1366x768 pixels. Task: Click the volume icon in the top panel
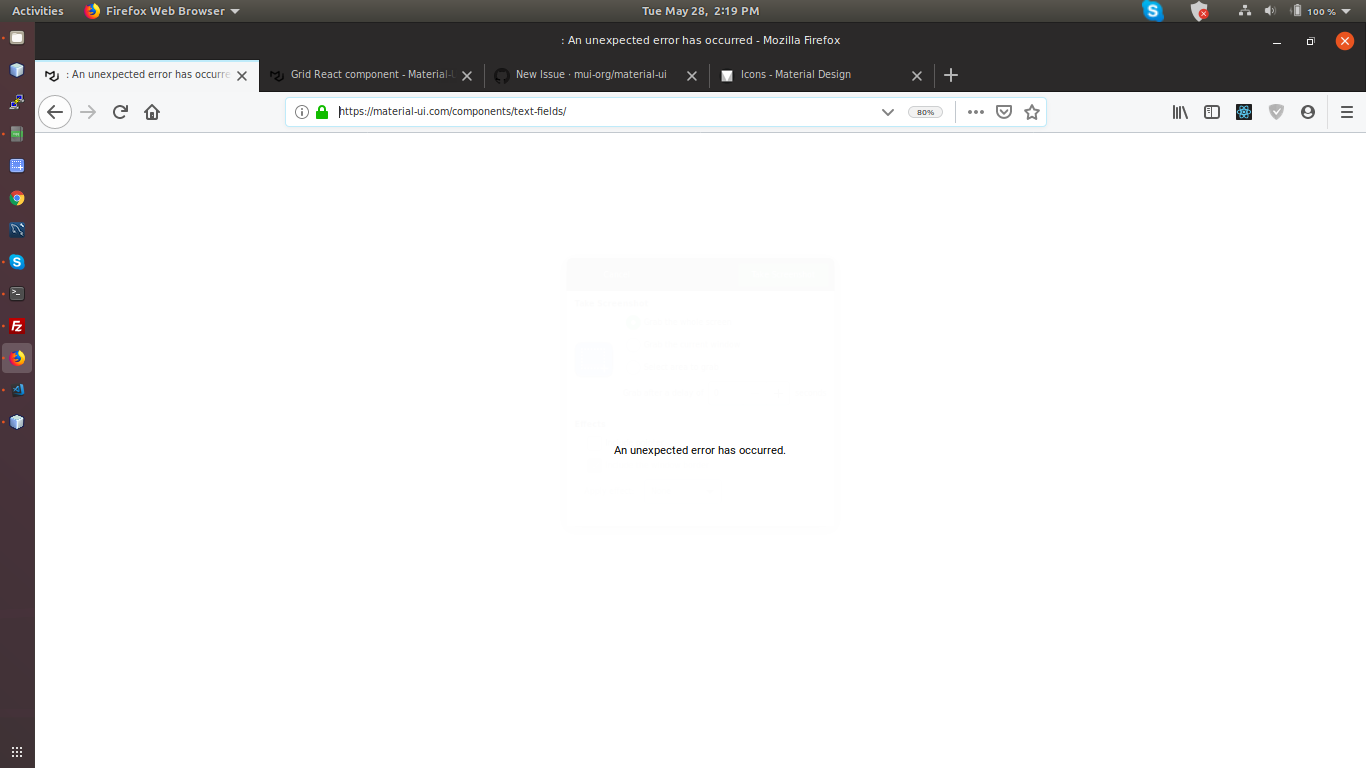(1270, 10)
